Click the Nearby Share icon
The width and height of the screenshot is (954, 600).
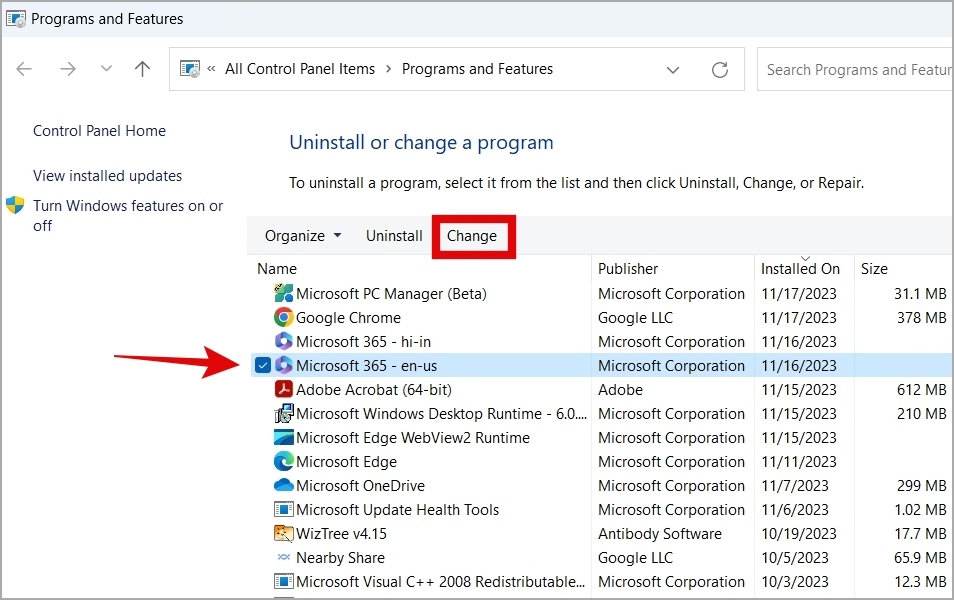point(284,557)
